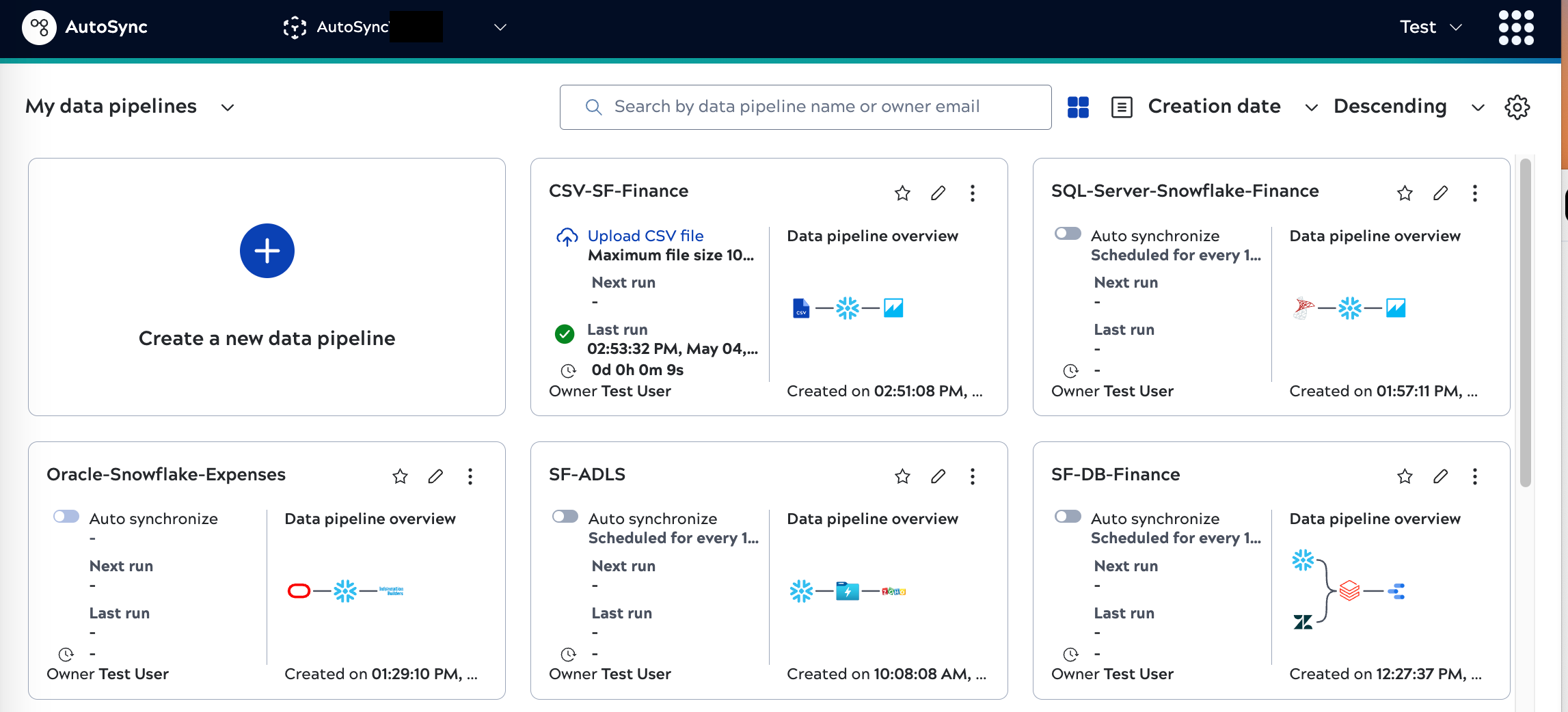
Task: Star the CSV-SF-Finance pipeline as favorite
Action: [x=902, y=193]
